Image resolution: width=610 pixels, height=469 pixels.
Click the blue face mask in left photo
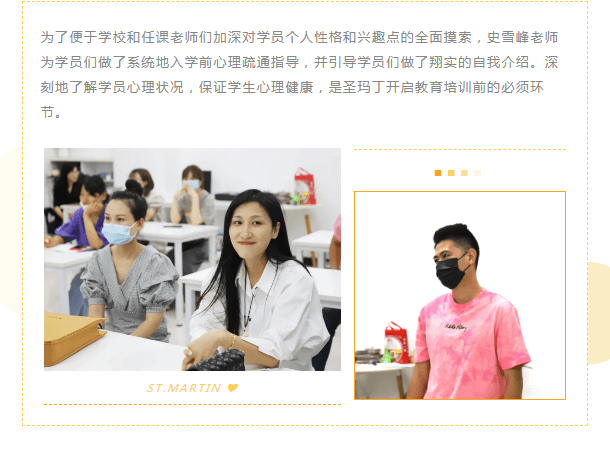coord(118,233)
